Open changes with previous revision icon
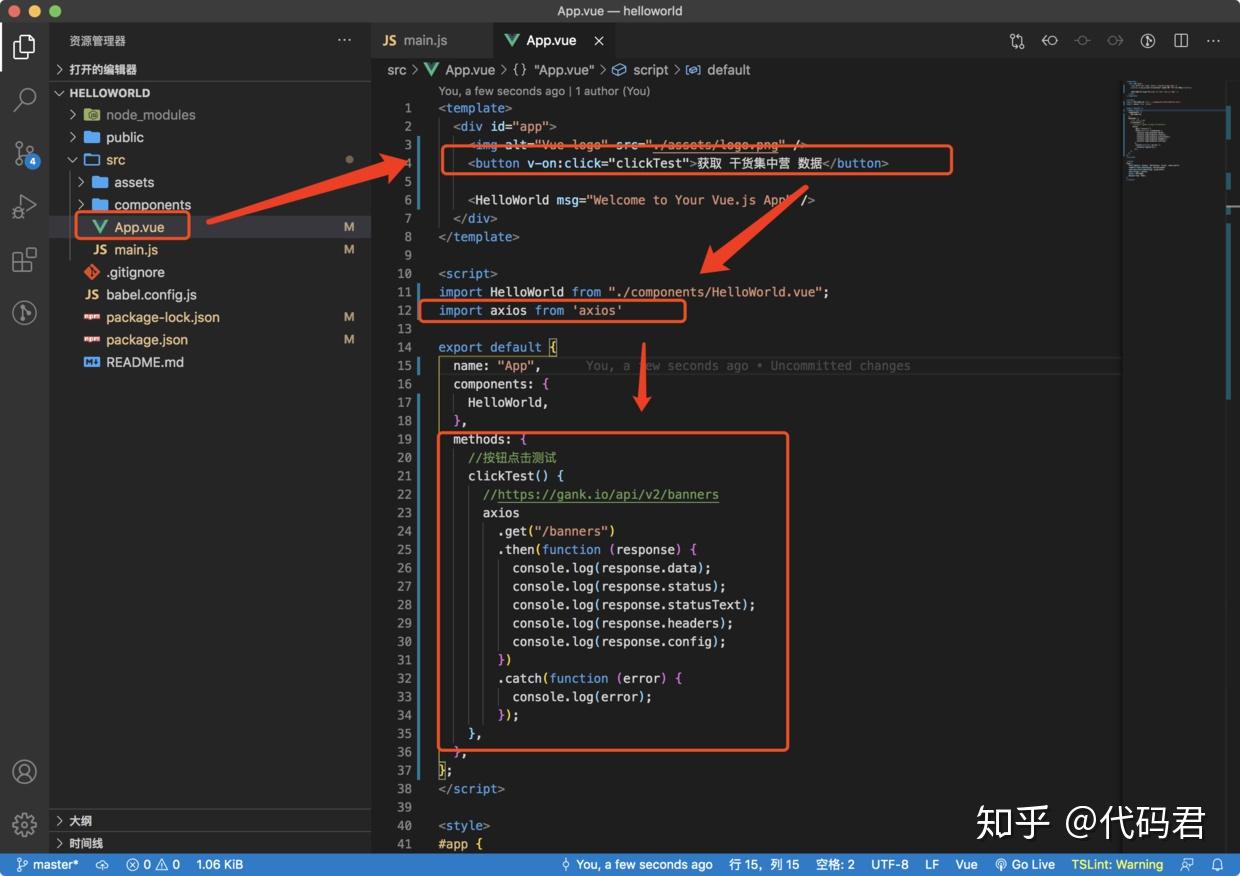Screen dimensions: 1240x876 coord(1050,41)
